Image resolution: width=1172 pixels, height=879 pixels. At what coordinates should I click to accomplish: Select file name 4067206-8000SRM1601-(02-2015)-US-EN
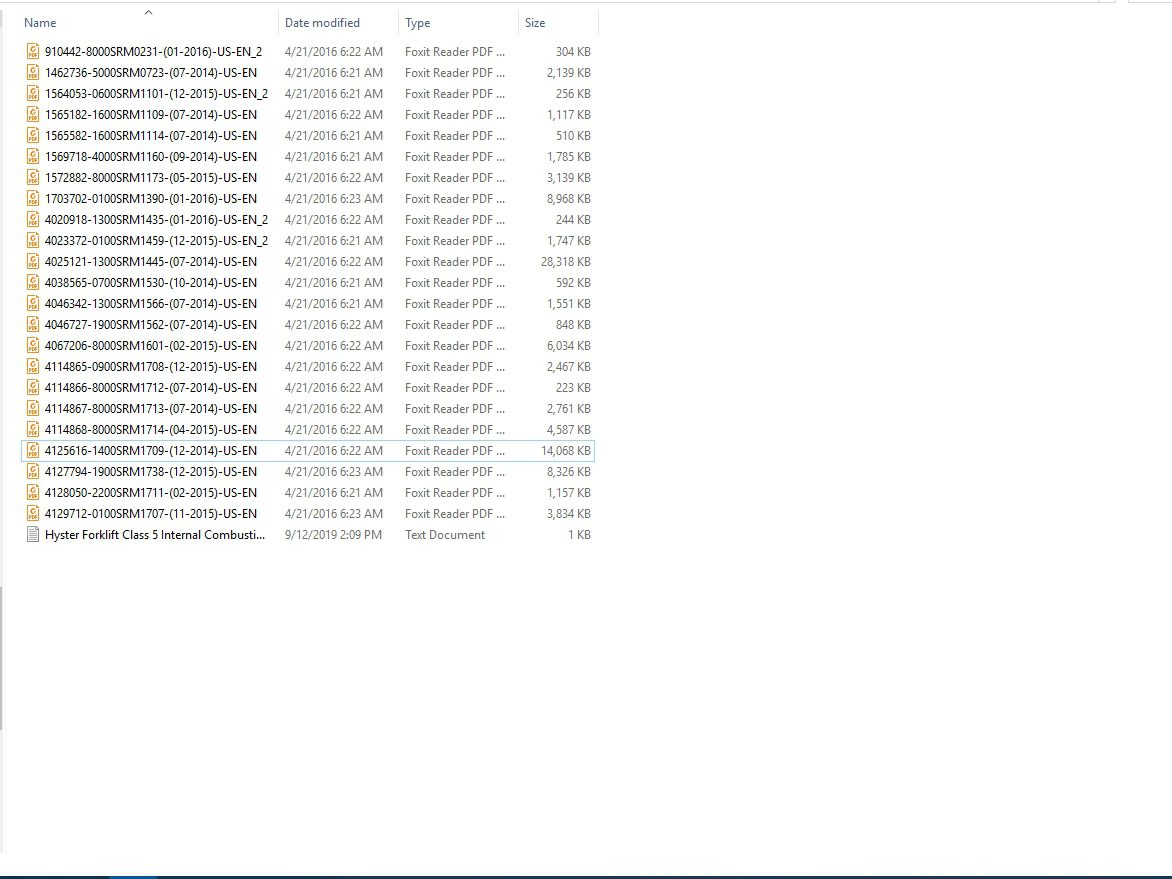pos(151,345)
